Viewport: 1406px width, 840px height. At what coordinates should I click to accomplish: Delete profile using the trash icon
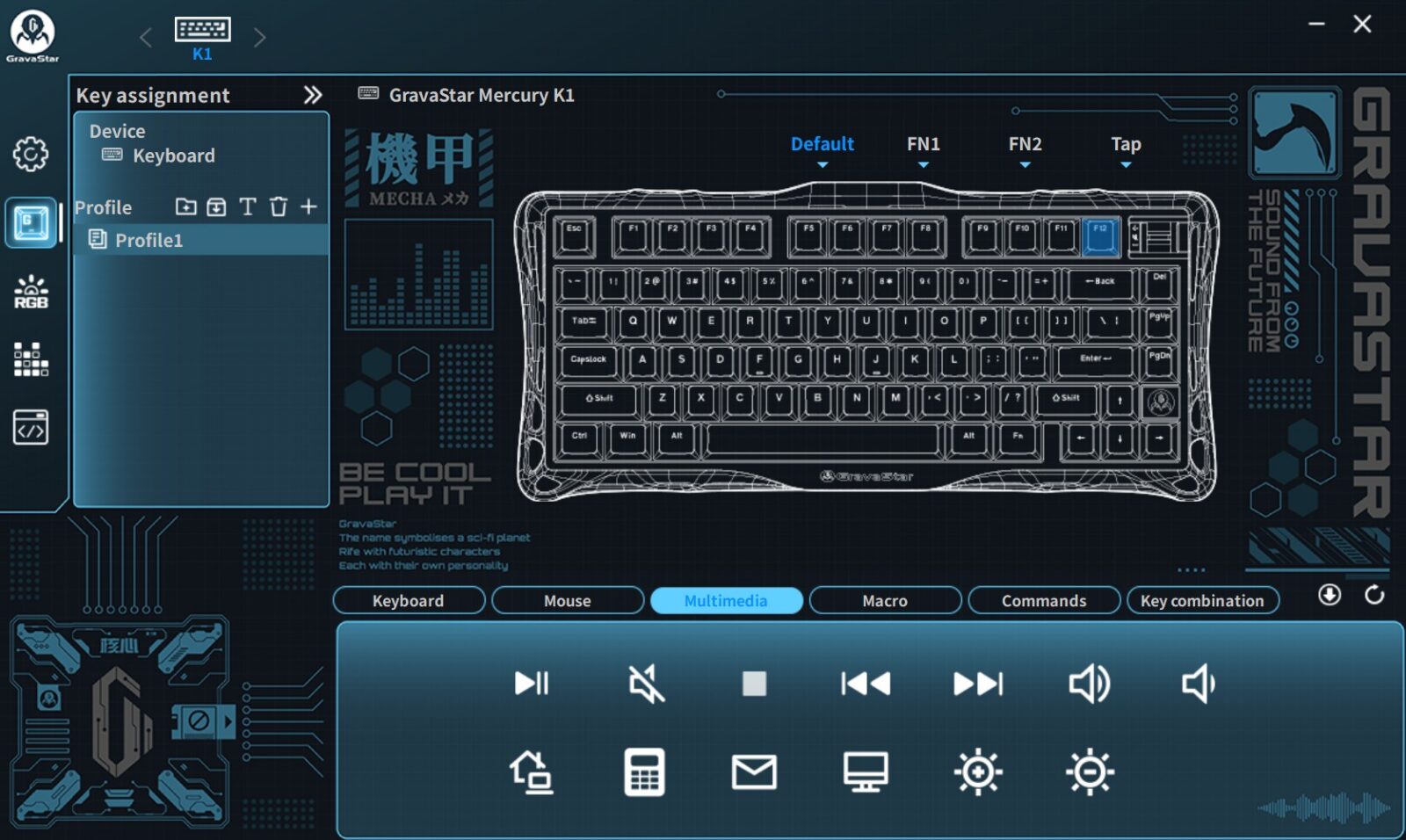279,207
